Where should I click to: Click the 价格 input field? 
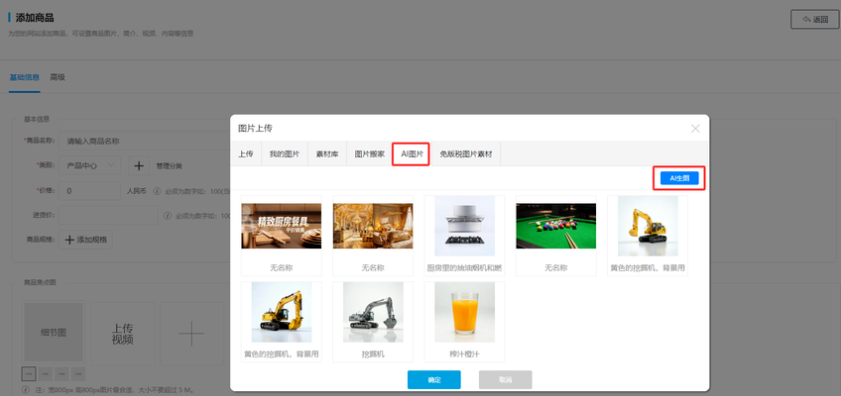coord(90,190)
